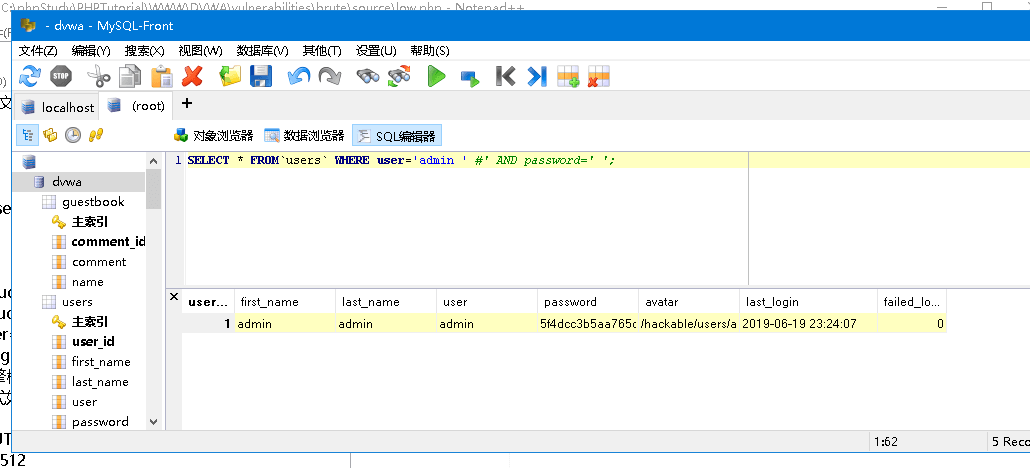Click the Paste clipboard icon
This screenshot has height=468, width=1030.
pos(161,76)
